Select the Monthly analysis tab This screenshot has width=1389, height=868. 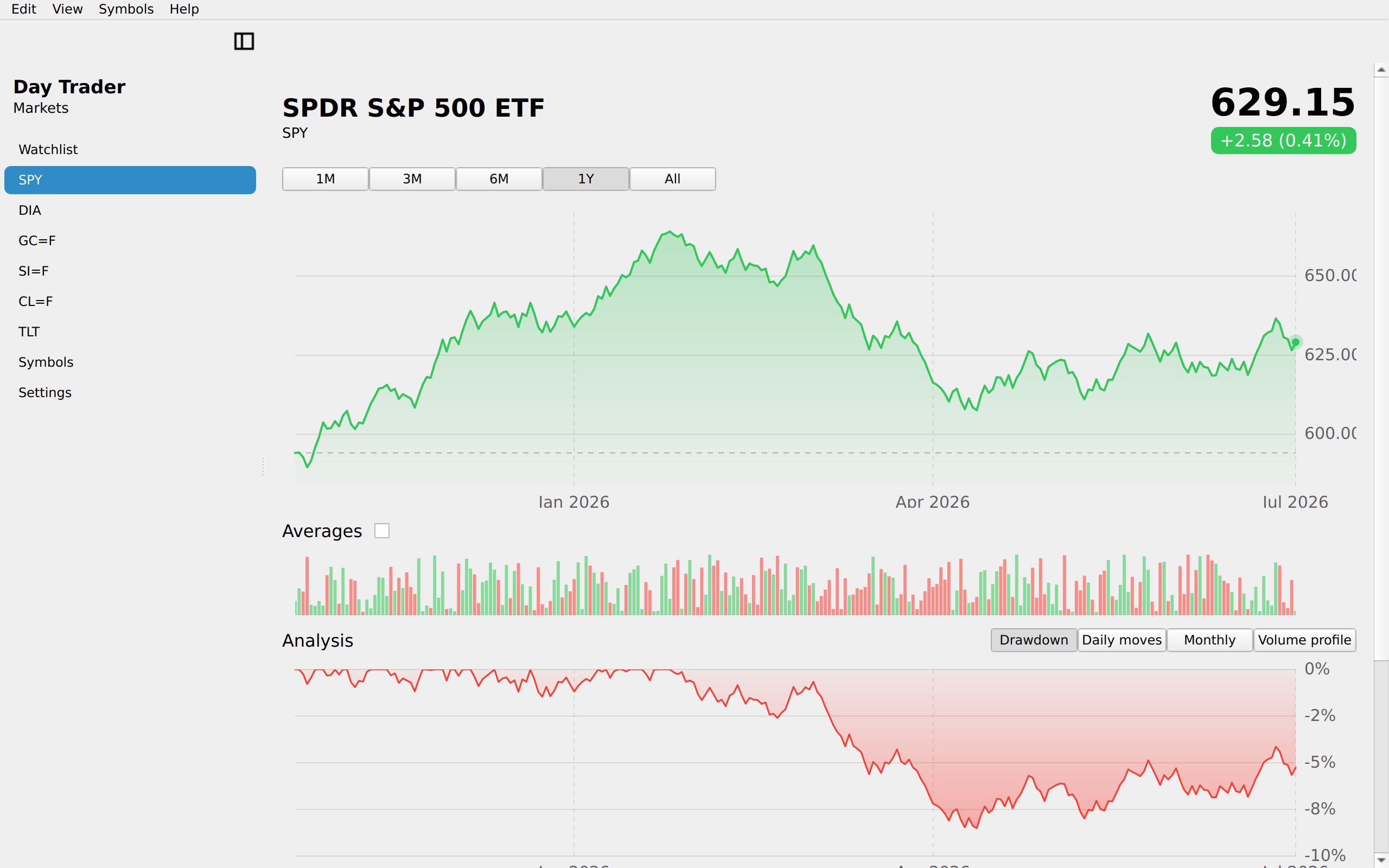[x=1209, y=640]
